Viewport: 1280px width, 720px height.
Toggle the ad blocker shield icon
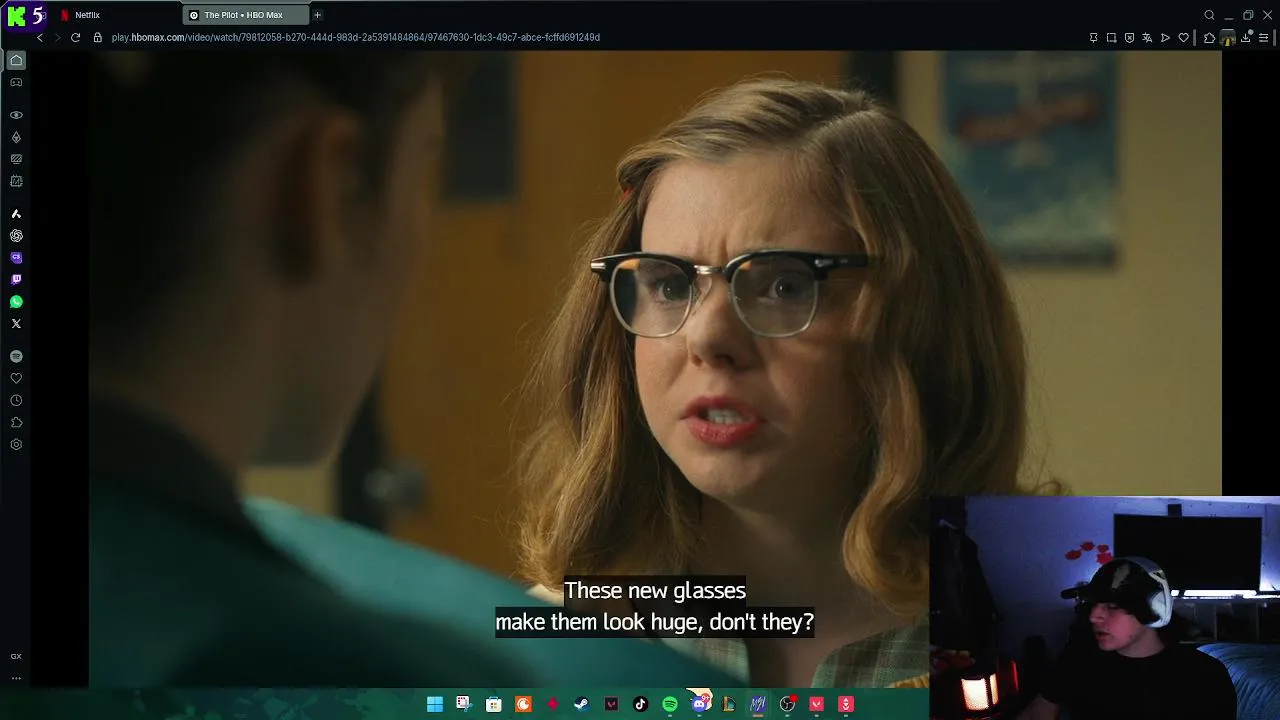1129,38
